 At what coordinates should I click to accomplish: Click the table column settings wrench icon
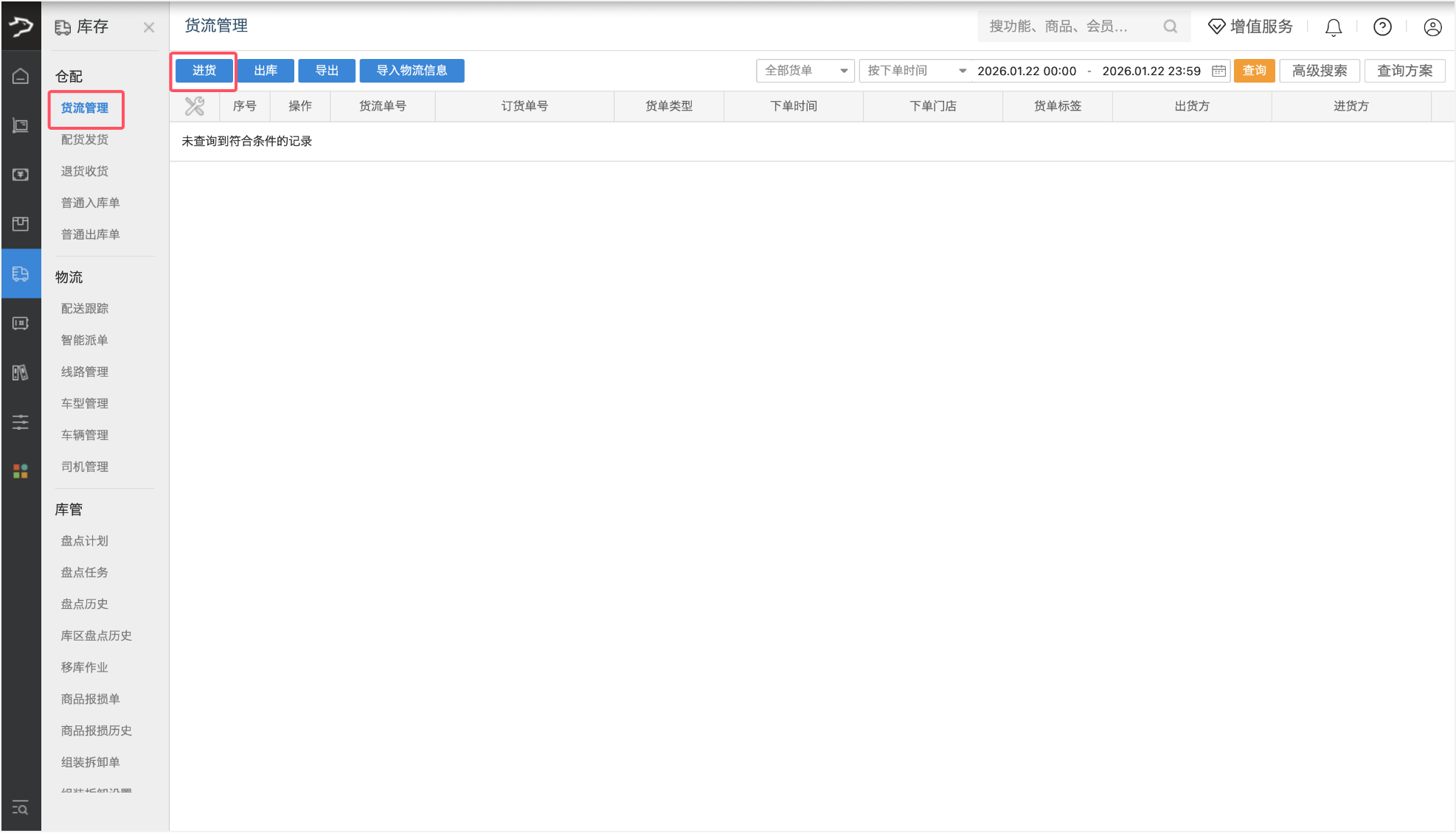pos(195,106)
